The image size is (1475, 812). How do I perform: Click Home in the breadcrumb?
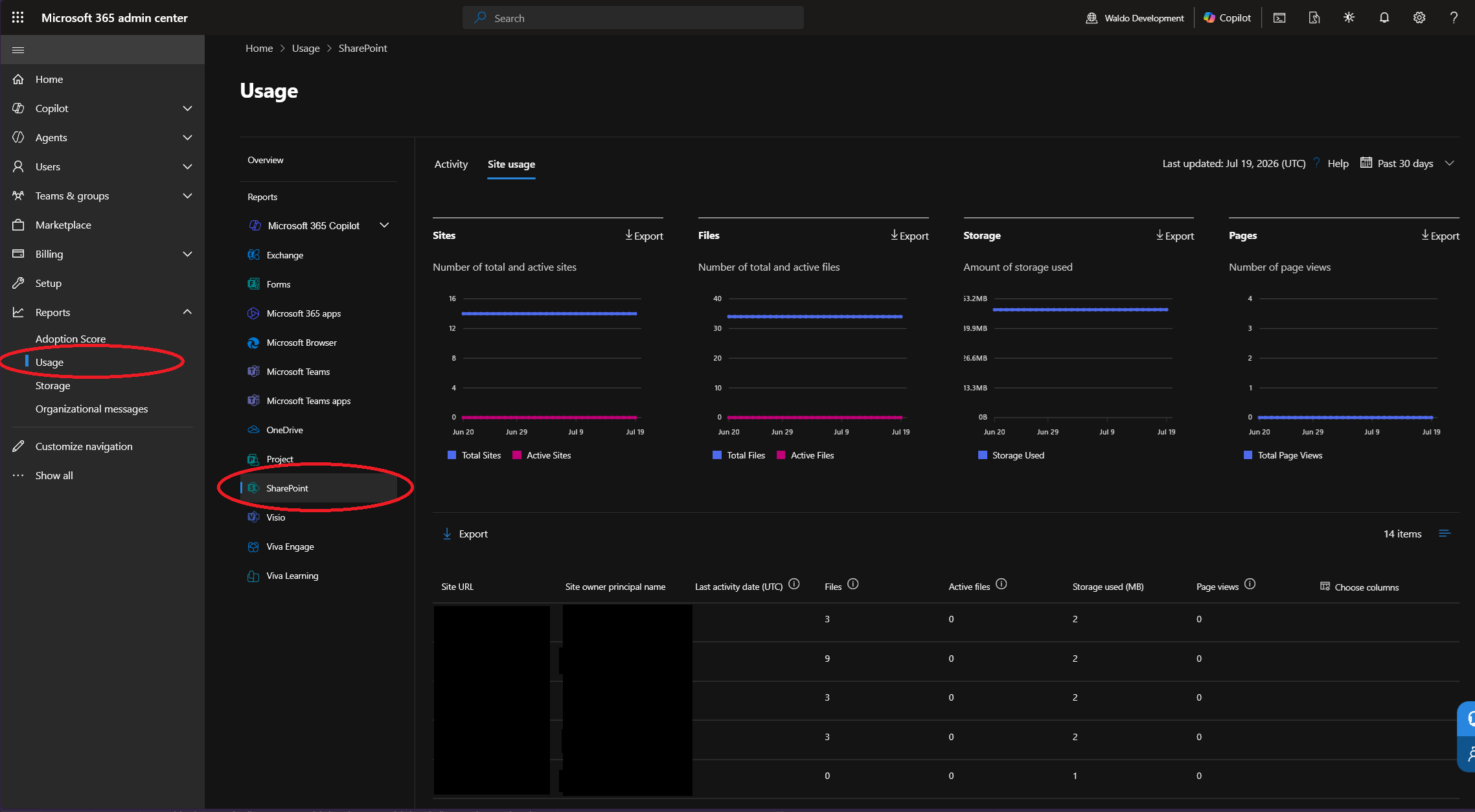pos(259,48)
